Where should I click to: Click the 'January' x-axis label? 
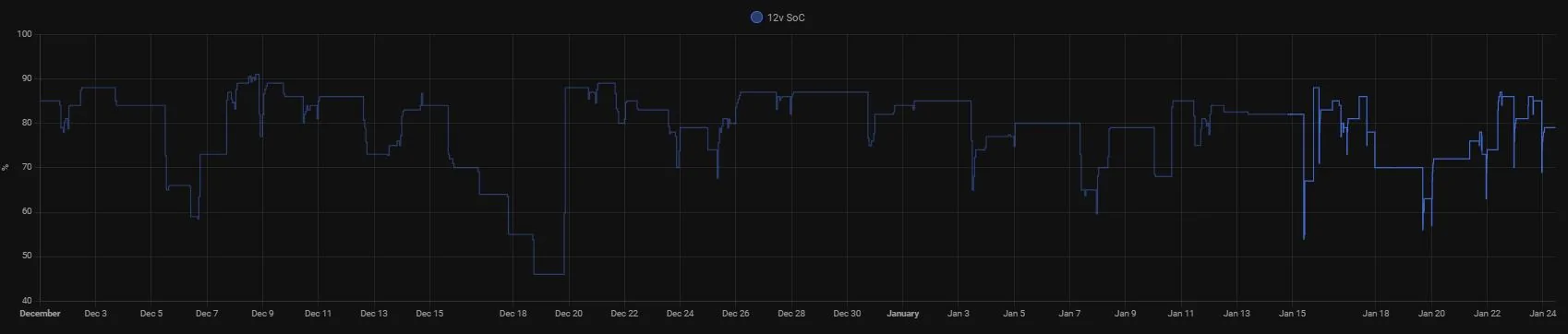[x=902, y=314]
